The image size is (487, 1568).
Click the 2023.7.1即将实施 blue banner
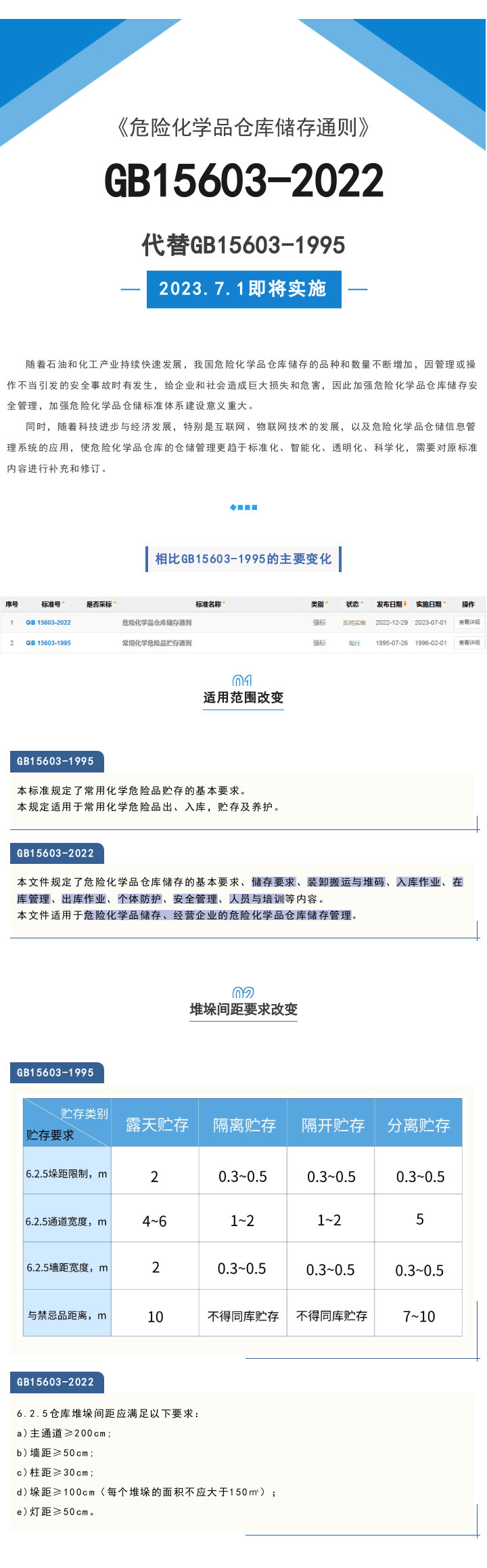pyautogui.click(x=243, y=289)
